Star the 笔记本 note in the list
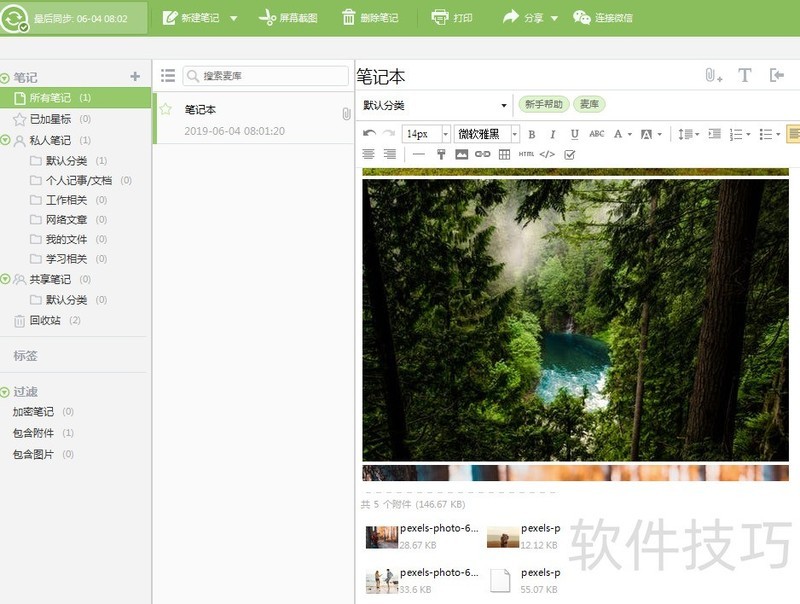The image size is (800, 604). 165,109
